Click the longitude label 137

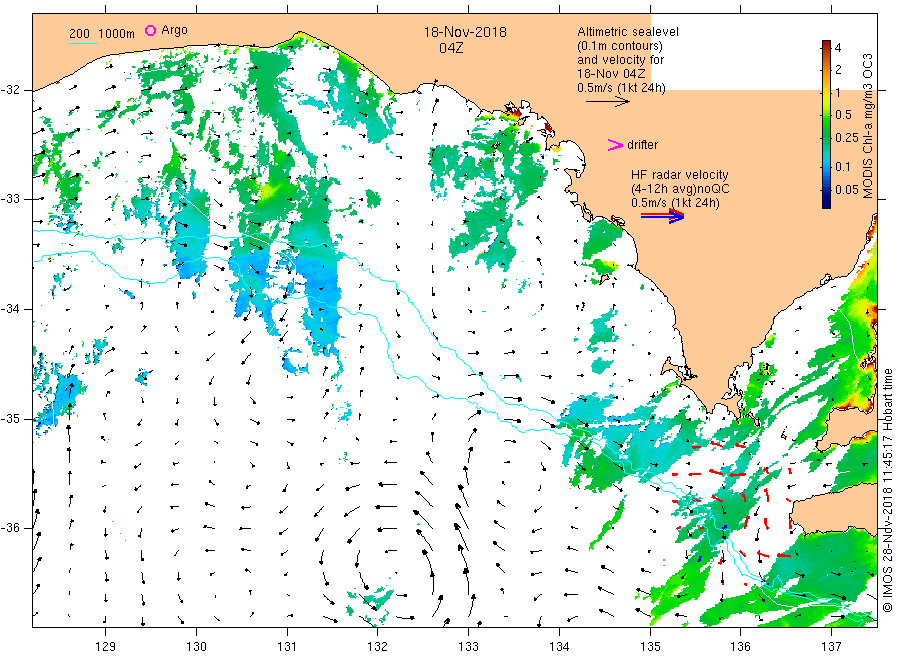[x=831, y=647]
